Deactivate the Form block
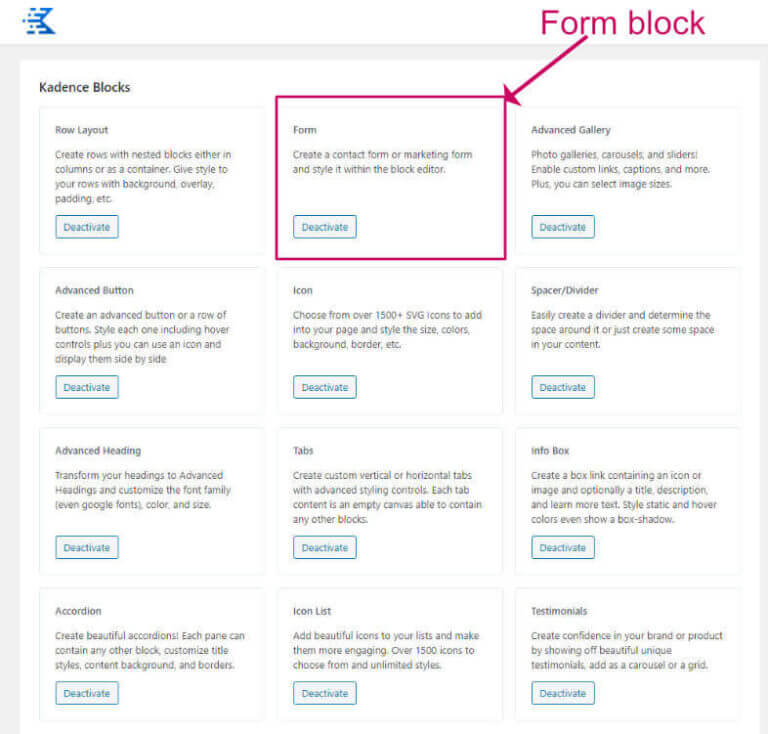 [x=325, y=227]
